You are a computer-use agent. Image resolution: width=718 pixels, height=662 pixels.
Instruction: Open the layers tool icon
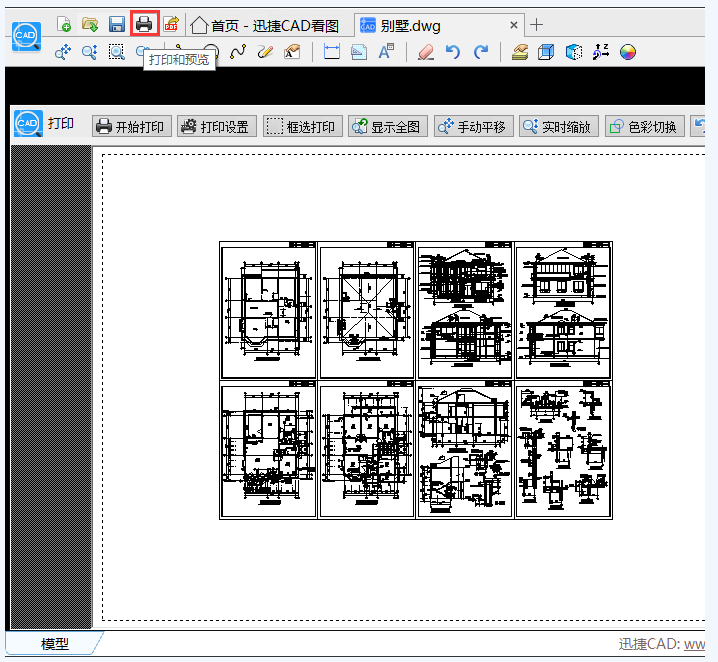coord(519,53)
